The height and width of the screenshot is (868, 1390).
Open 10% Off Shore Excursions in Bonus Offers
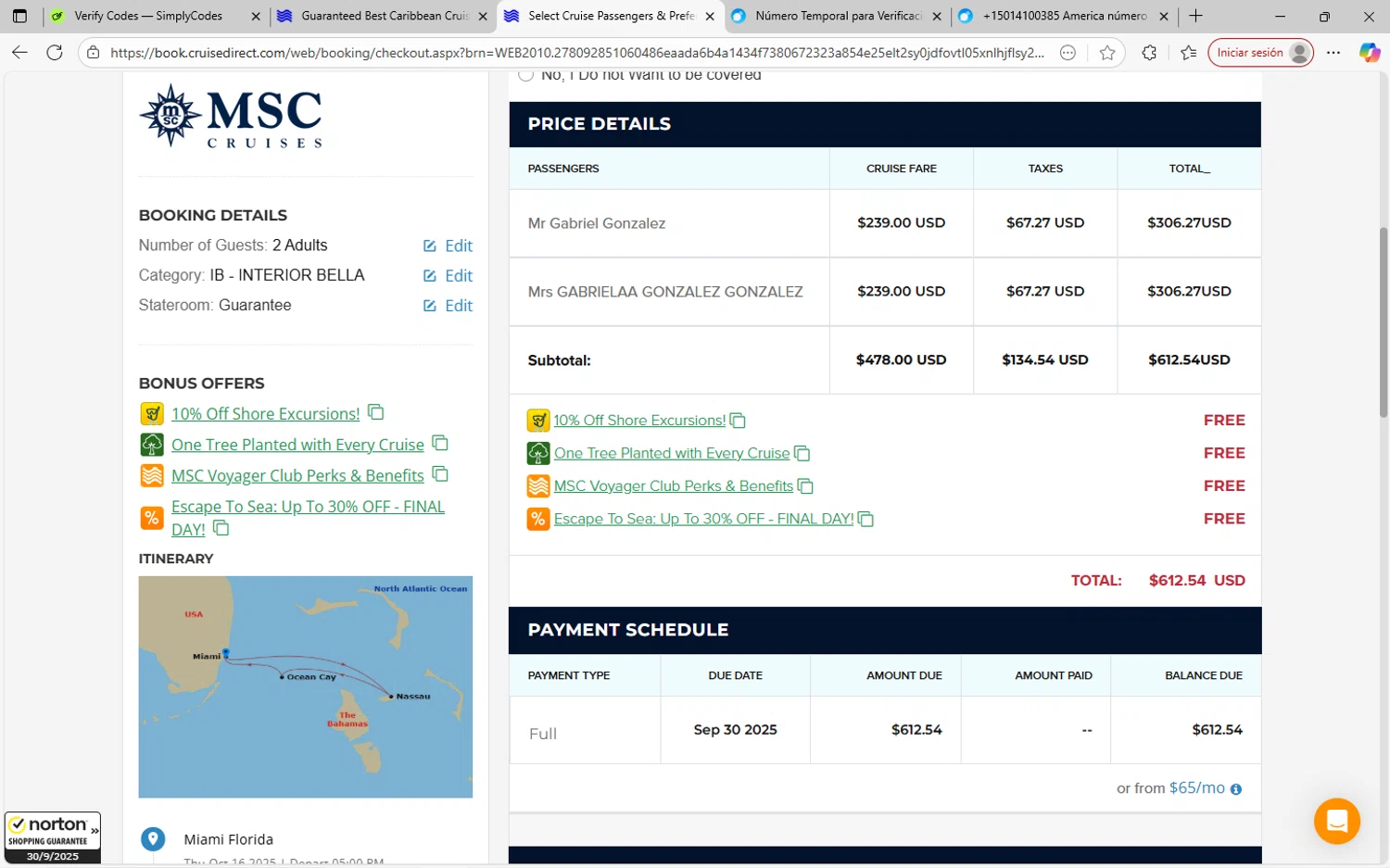coord(265,414)
